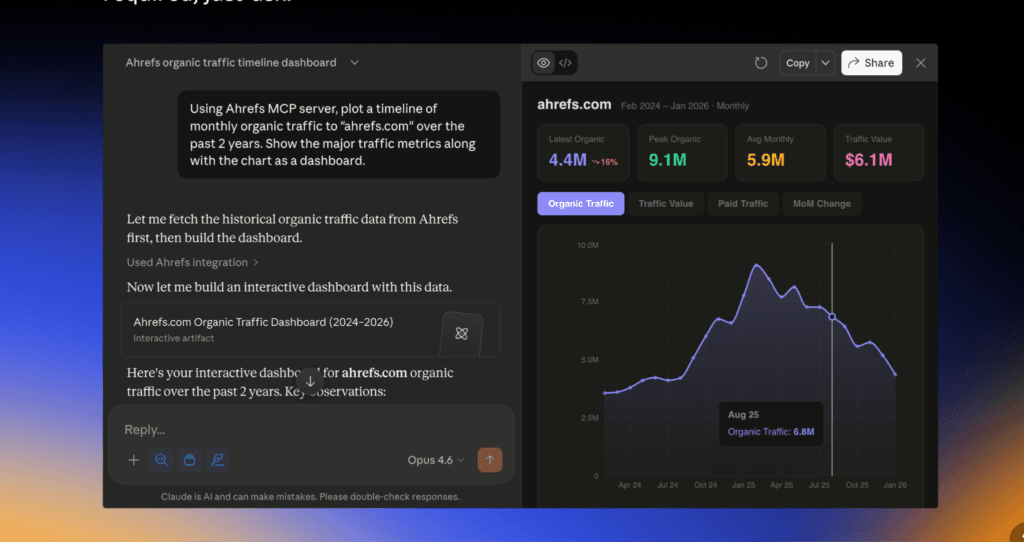
Task: Click the Avg Monthly 5.9M metric card
Action: point(780,153)
